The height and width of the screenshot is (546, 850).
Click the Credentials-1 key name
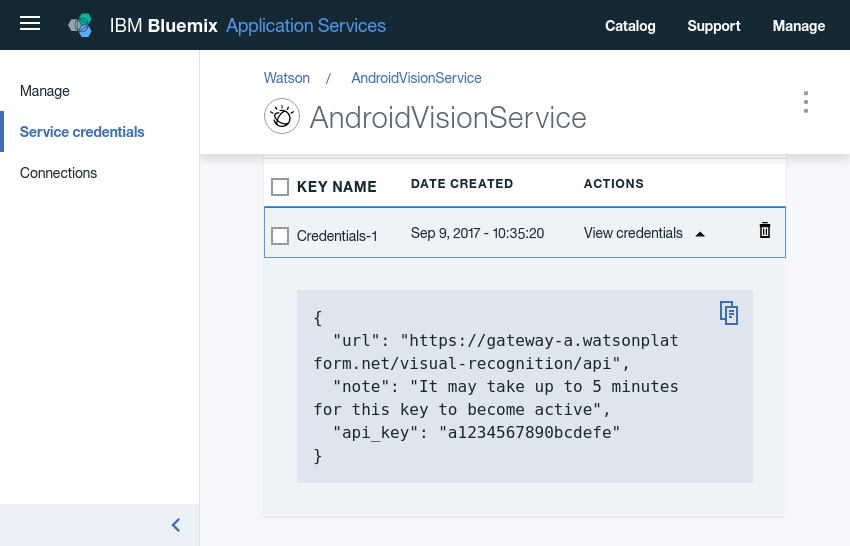[337, 236]
